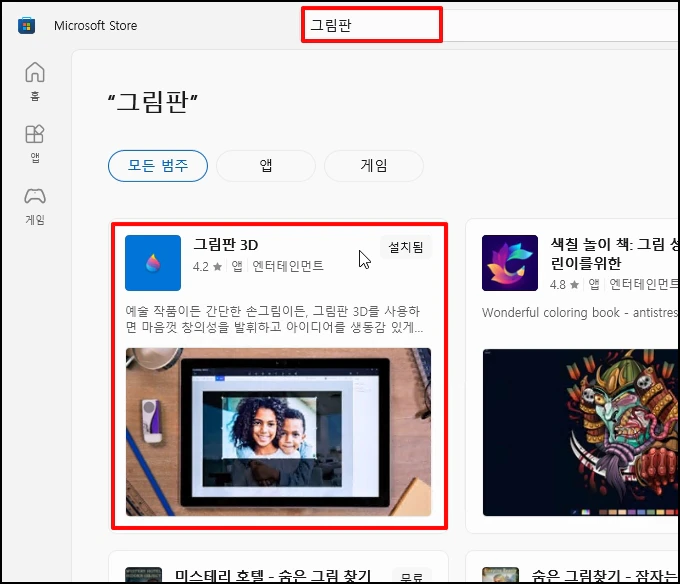Click the Microsoft Store logo icon
Image resolution: width=680 pixels, height=584 pixels.
tap(26, 26)
